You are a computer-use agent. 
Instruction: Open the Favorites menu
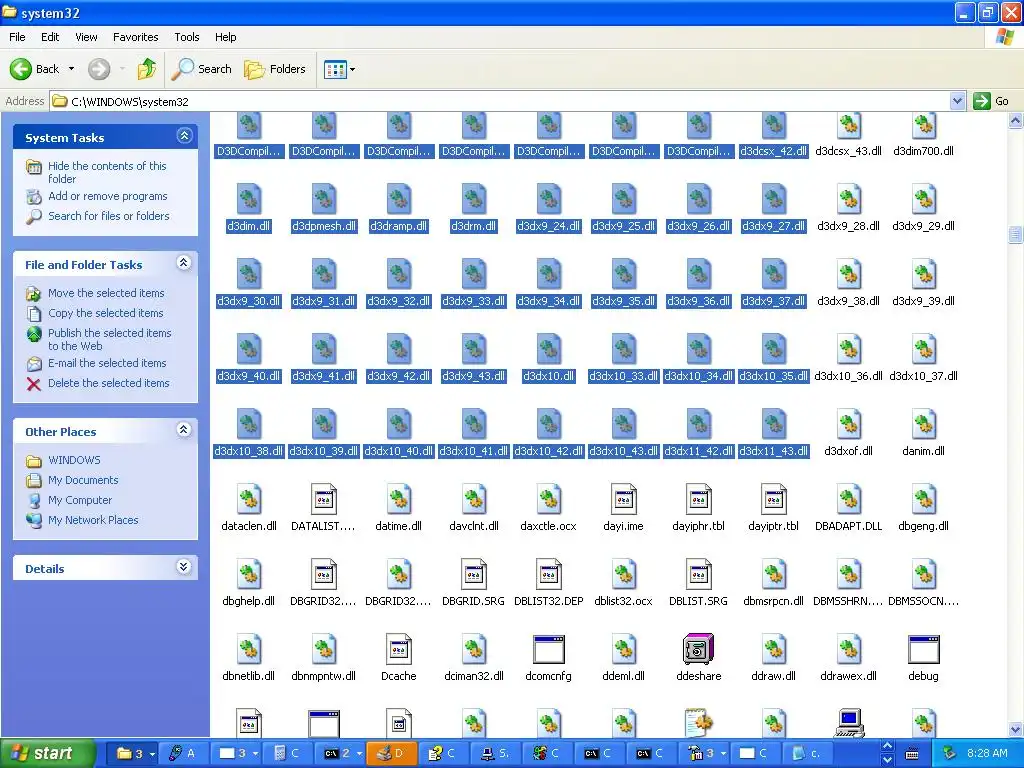point(135,37)
